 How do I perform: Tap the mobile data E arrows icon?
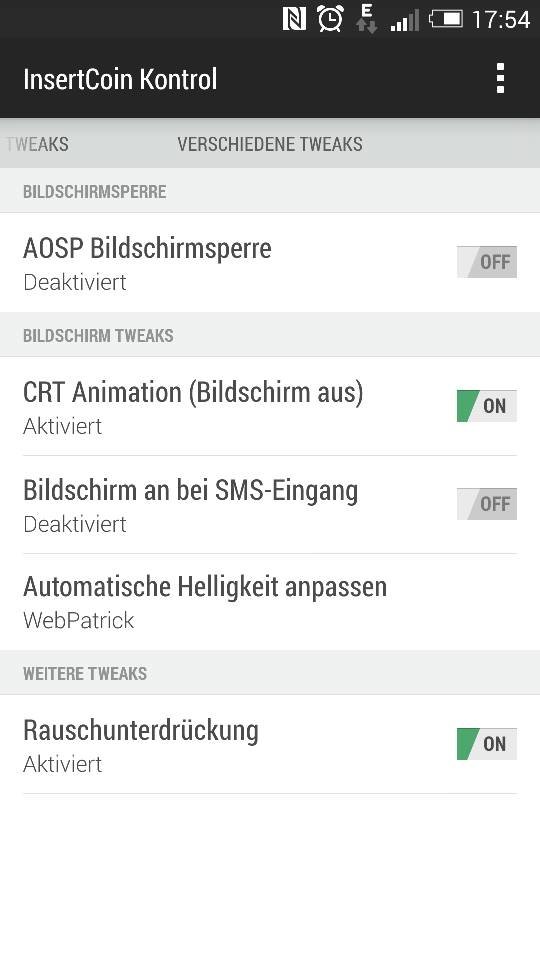366,18
